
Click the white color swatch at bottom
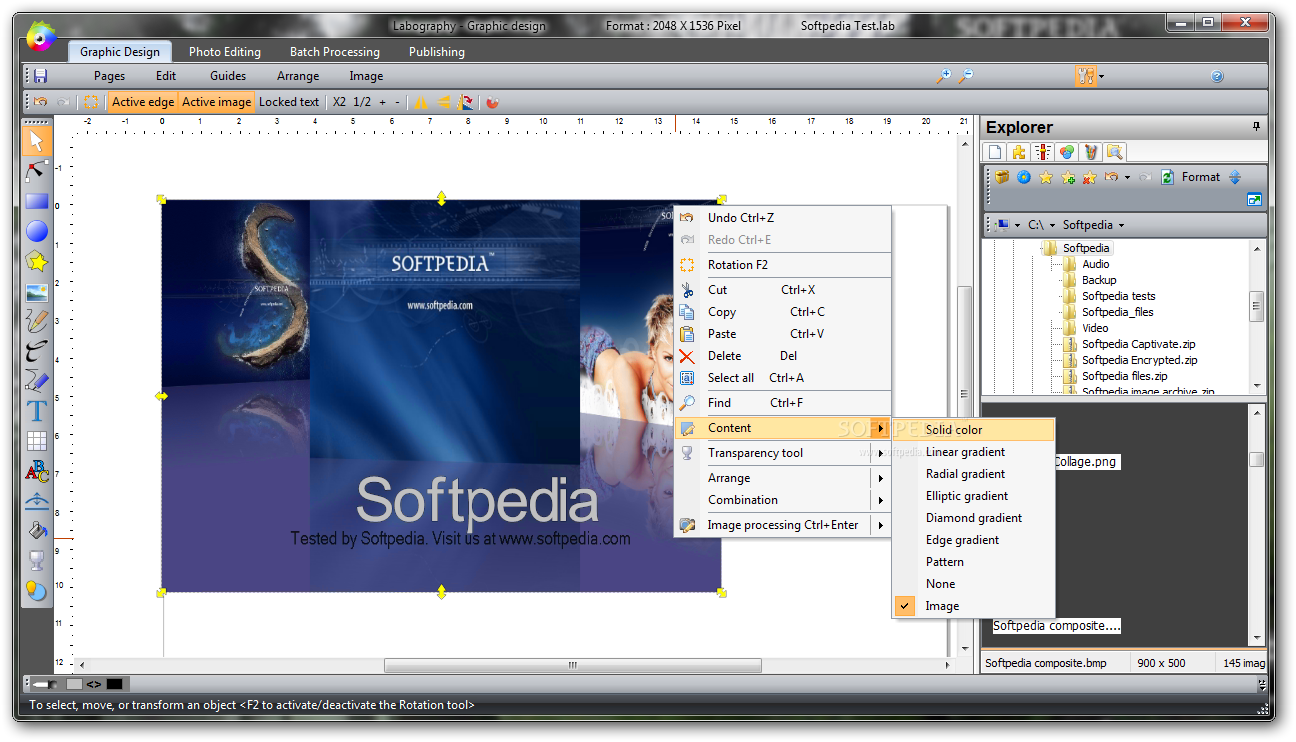pyautogui.click(x=74, y=684)
